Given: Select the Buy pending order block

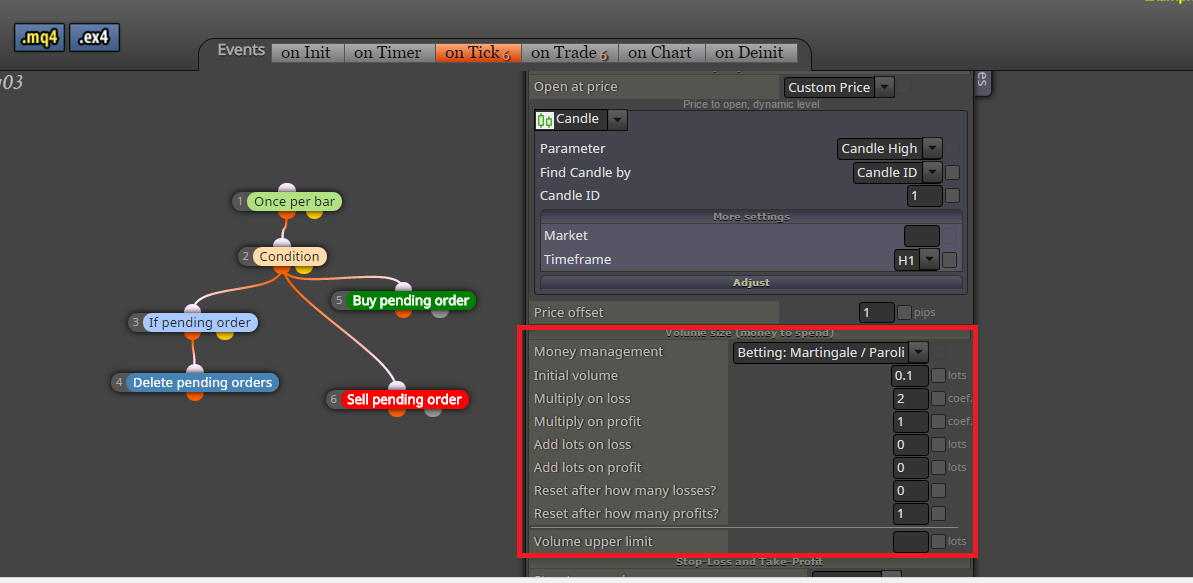Looking at the screenshot, I should tap(411, 301).
